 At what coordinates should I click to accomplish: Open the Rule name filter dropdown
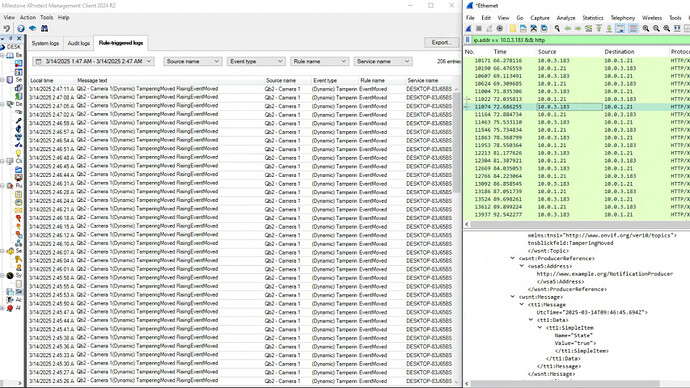(319, 61)
